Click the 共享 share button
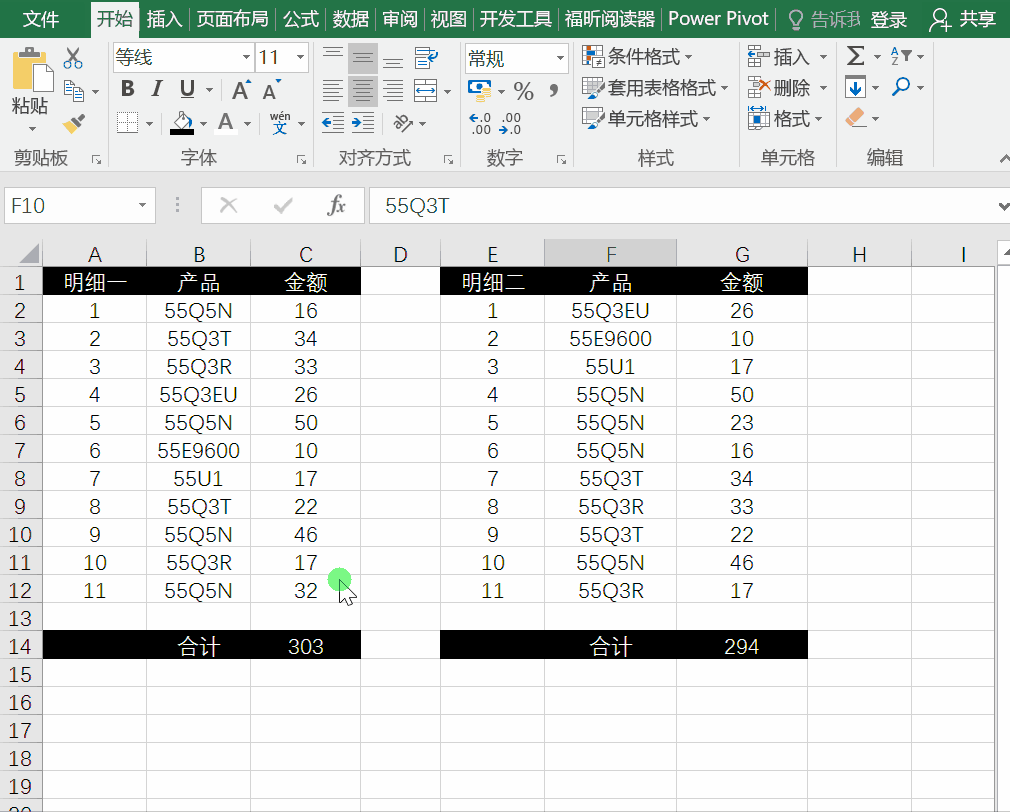This screenshot has height=812, width=1010. click(963, 20)
